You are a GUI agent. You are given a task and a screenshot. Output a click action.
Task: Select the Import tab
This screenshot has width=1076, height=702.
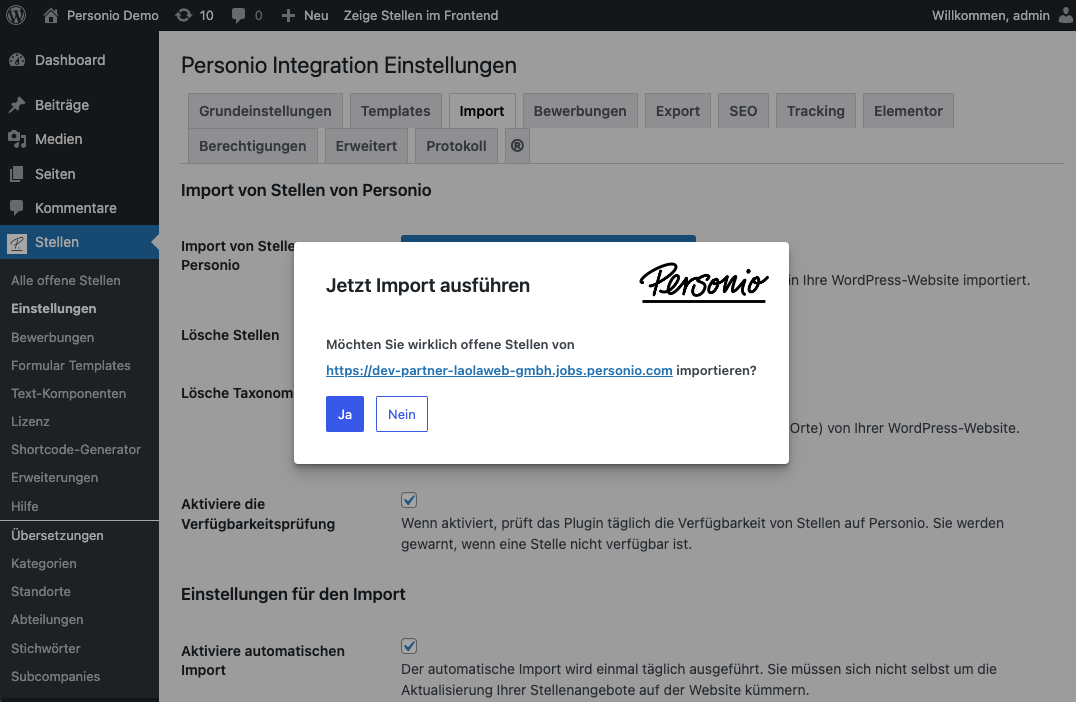pos(482,110)
